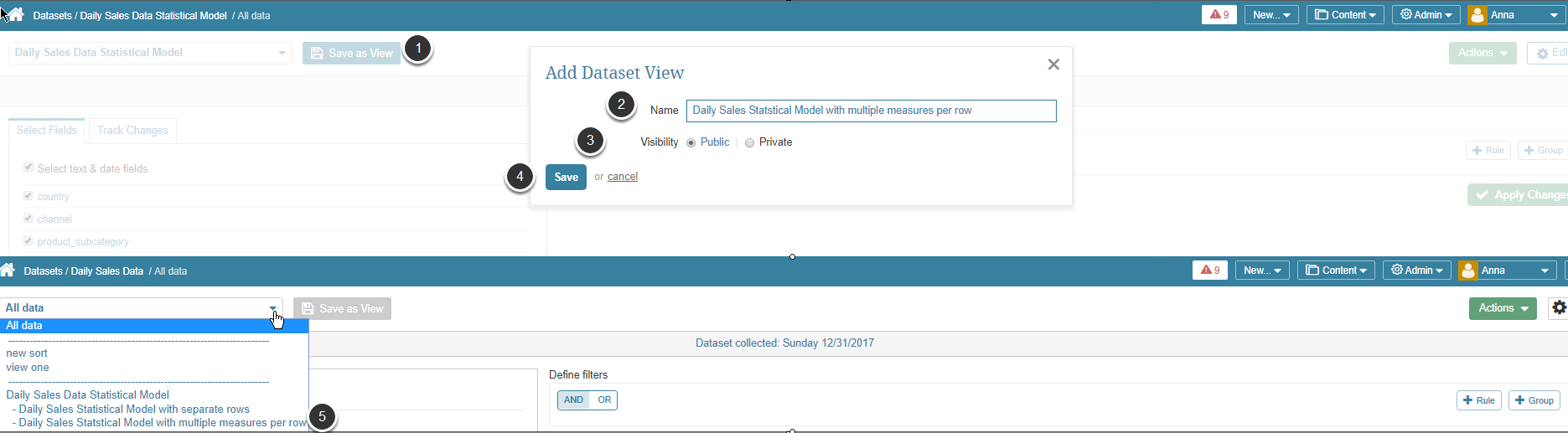Toggle the country field checkbox
The height and width of the screenshot is (433, 1568).
(28, 195)
